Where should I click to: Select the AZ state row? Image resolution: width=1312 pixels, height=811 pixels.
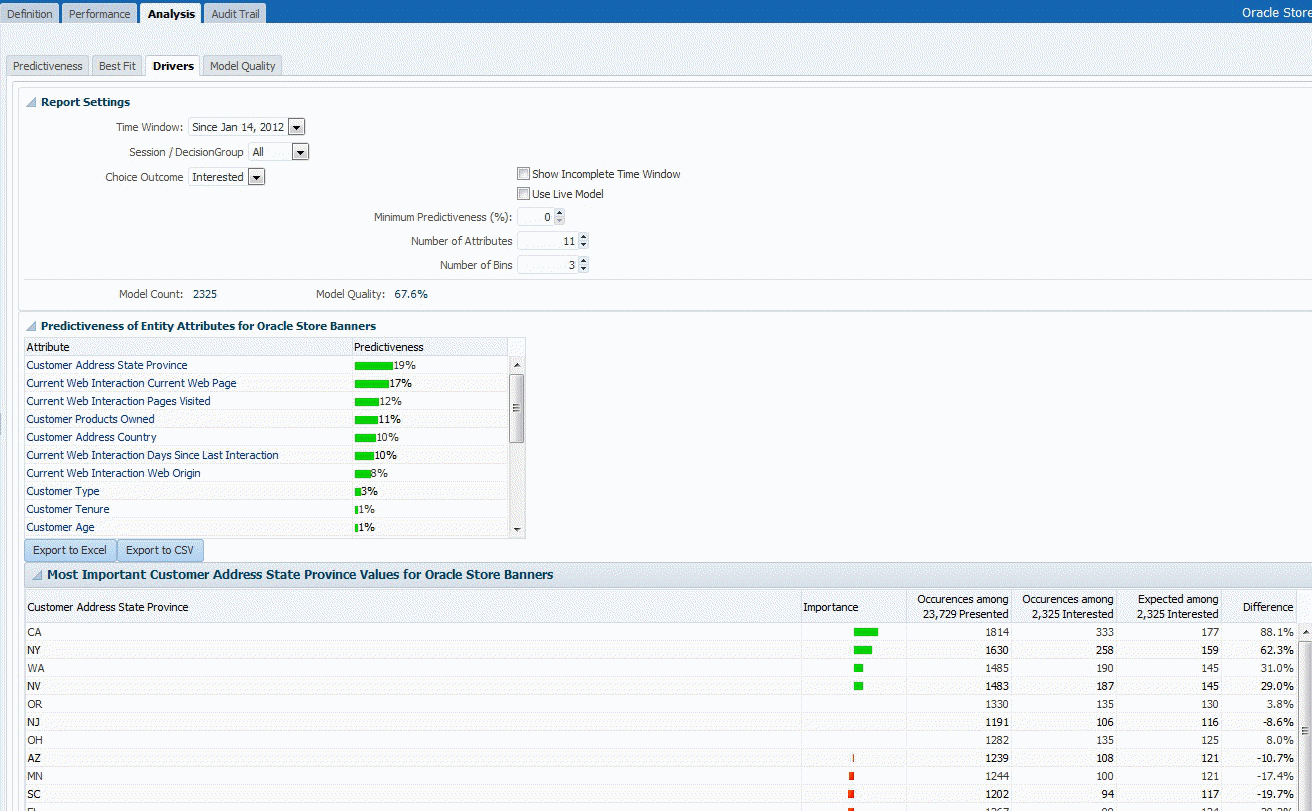pyautogui.click(x=661, y=758)
